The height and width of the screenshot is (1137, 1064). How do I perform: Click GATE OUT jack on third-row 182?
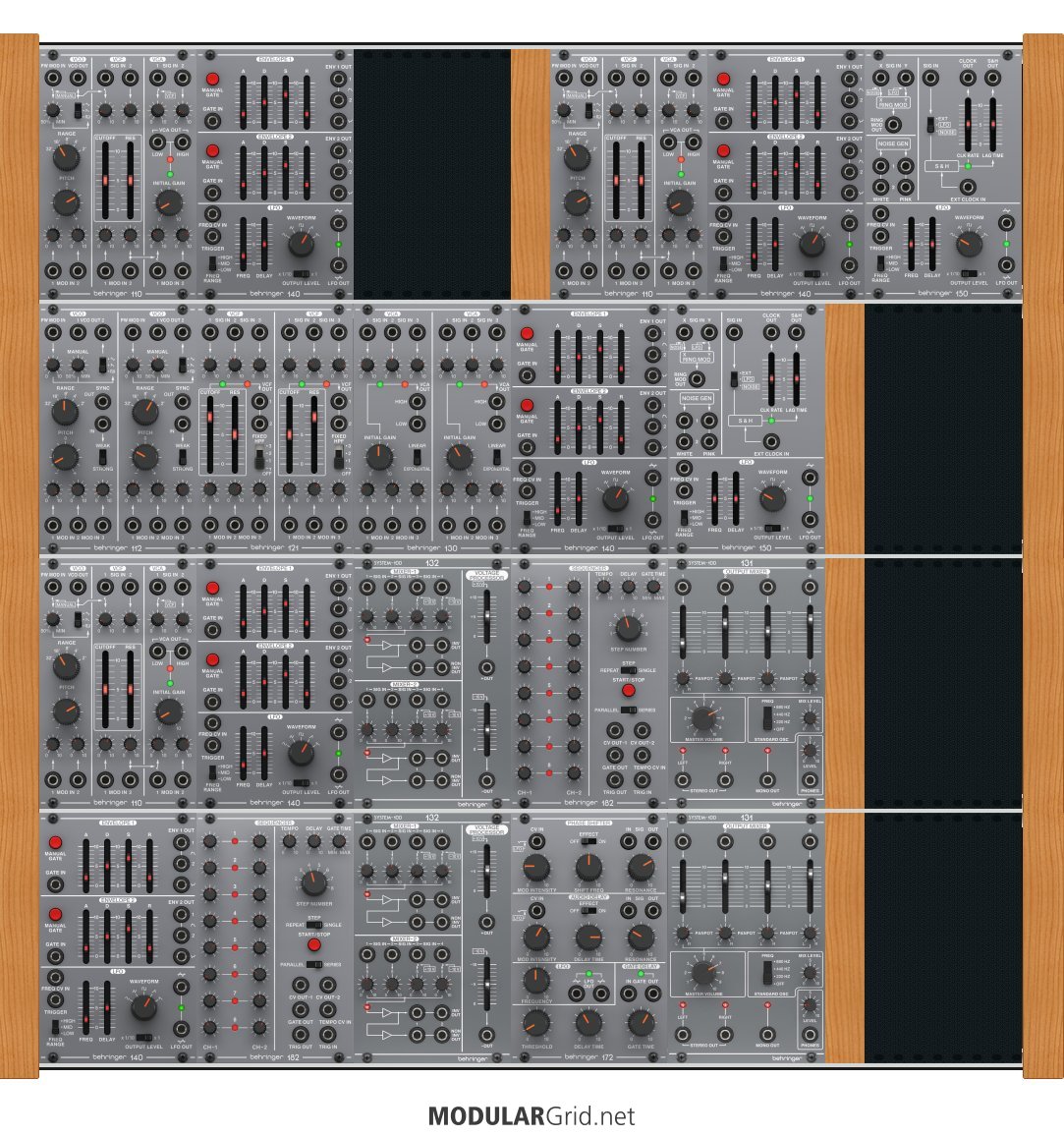(615, 756)
